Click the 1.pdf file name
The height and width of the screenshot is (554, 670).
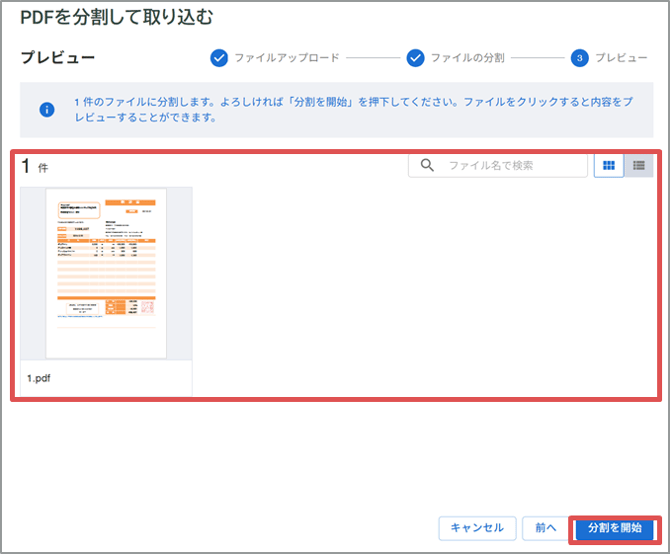[42, 379]
